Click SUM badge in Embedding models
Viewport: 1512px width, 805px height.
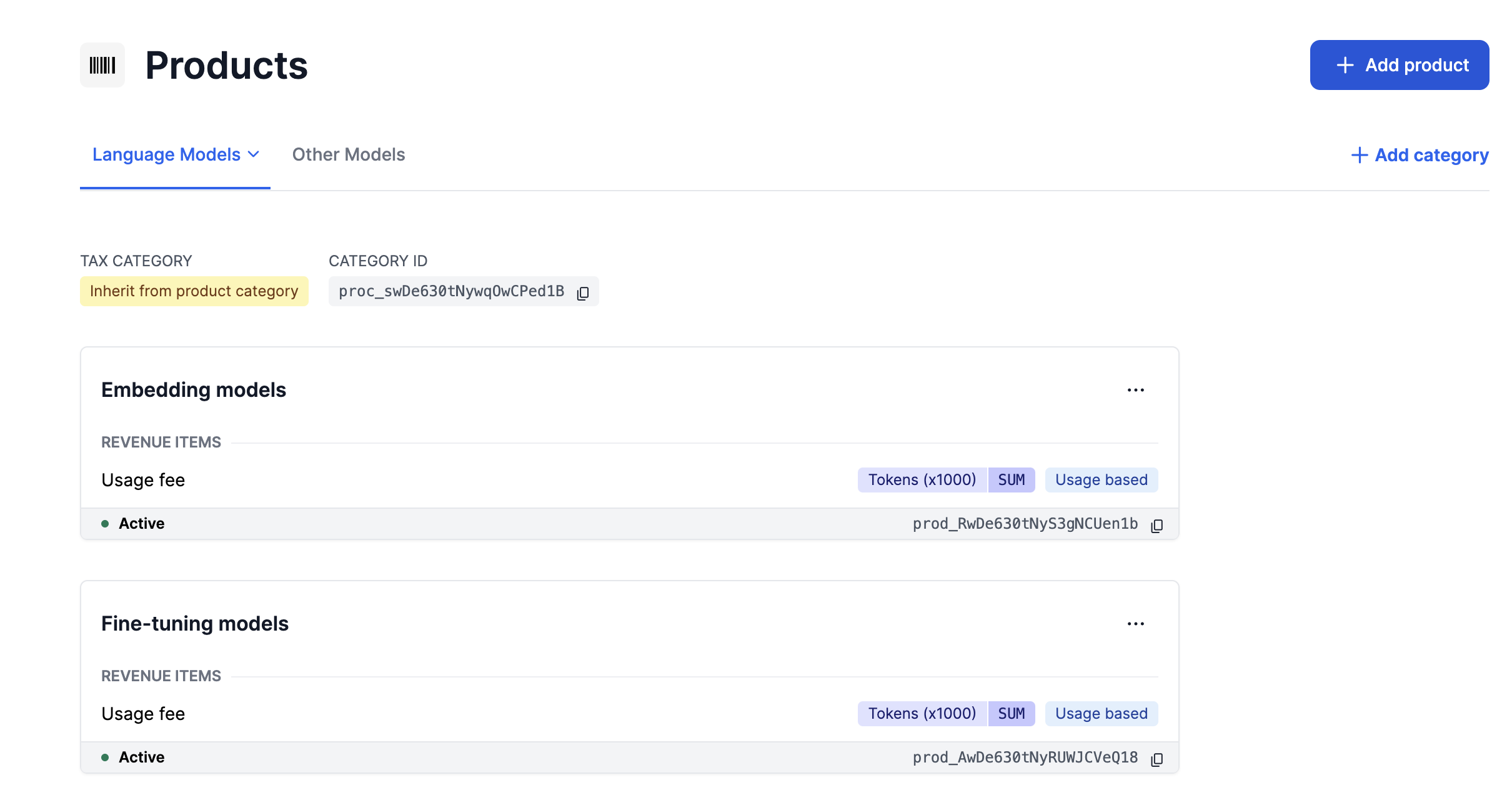coord(1011,480)
